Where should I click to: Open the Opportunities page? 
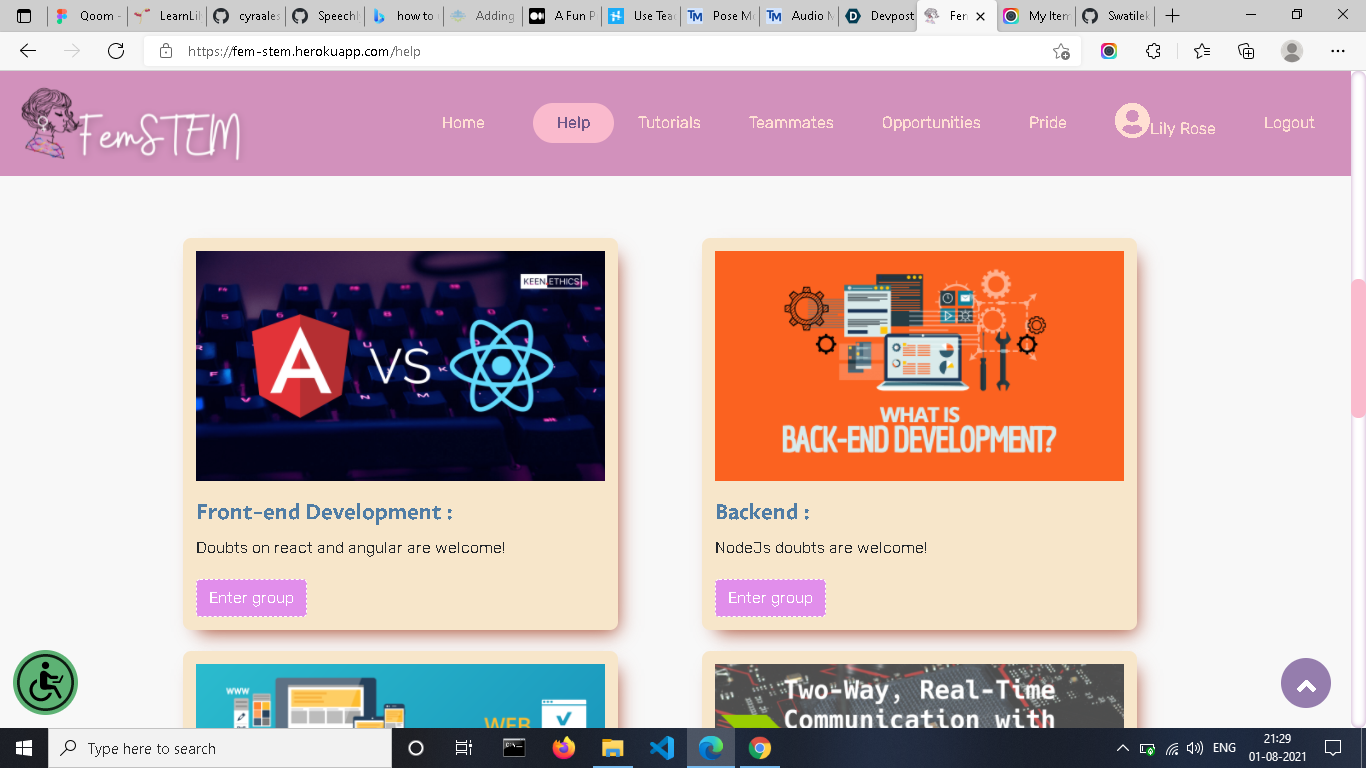(931, 123)
